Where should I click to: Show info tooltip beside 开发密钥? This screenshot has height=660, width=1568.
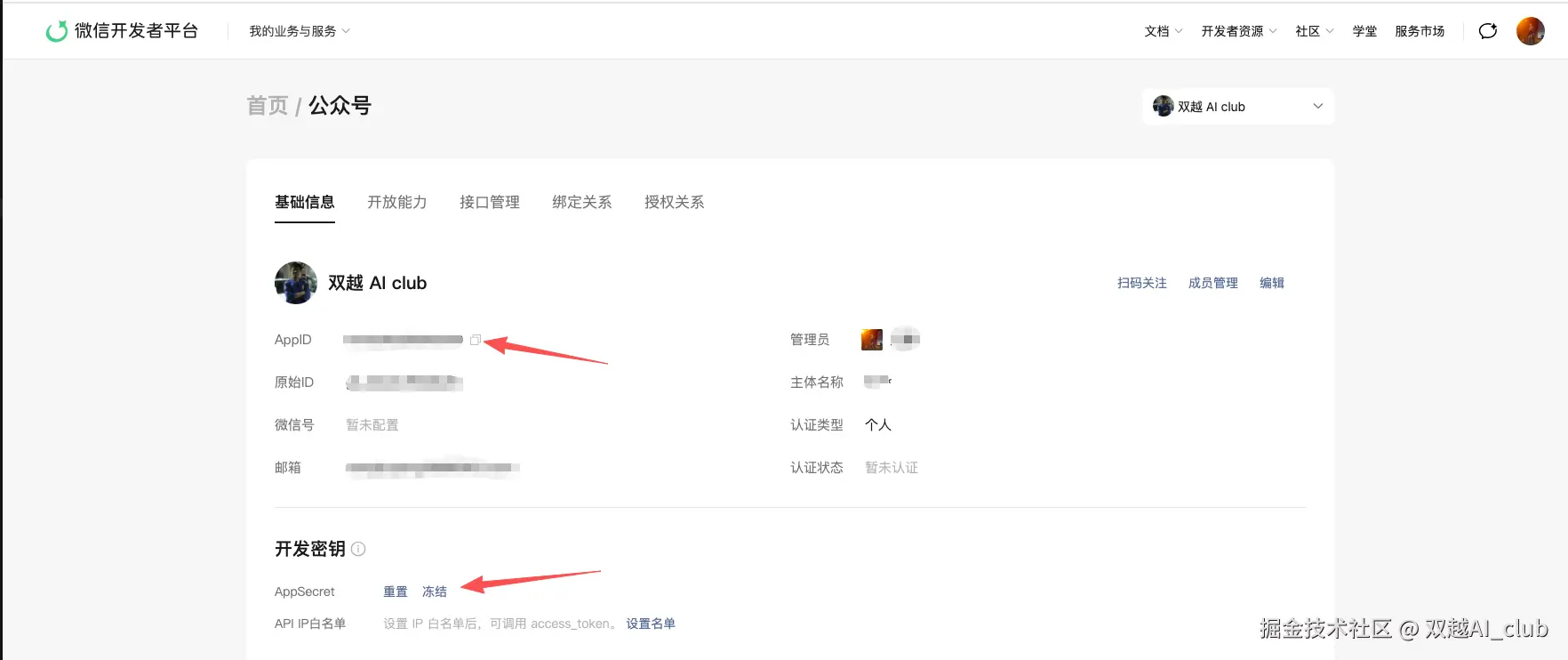[358, 549]
